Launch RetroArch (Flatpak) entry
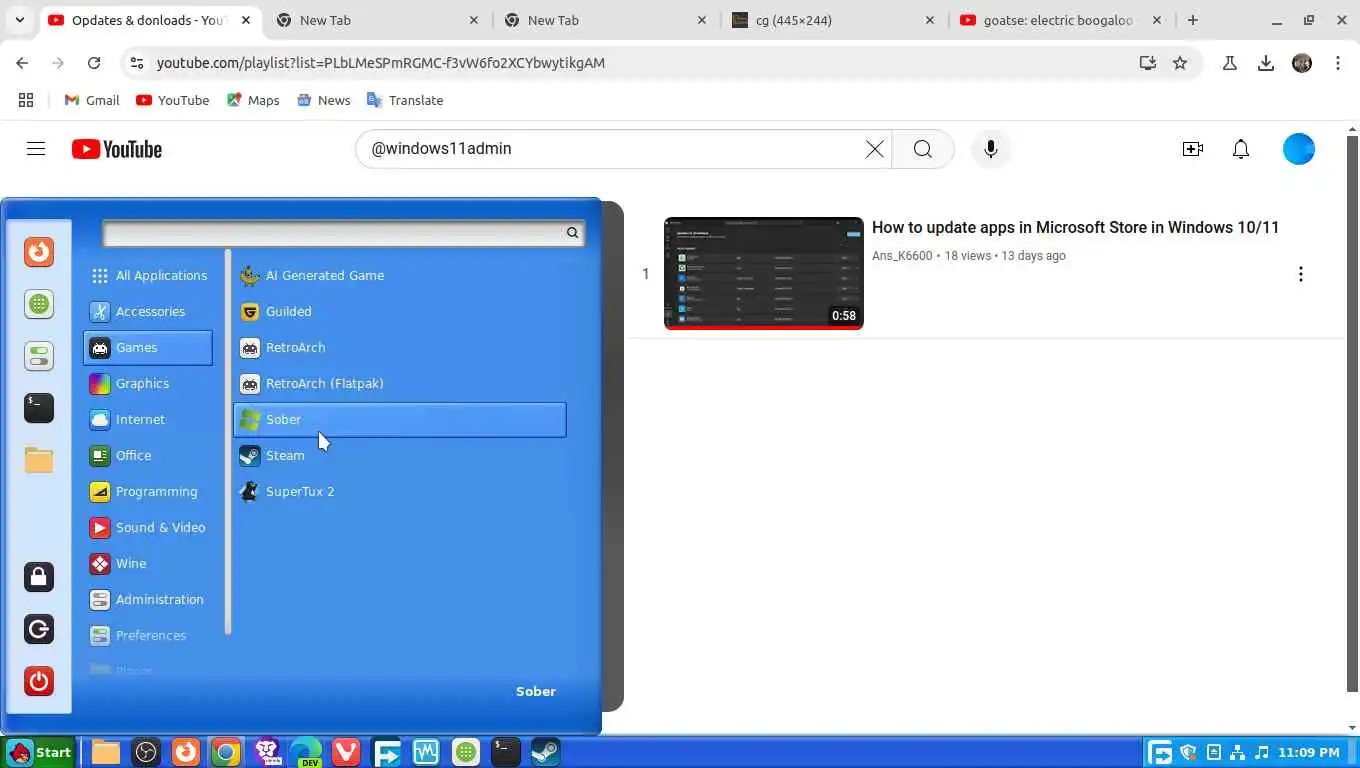The width and height of the screenshot is (1360, 768). [x=400, y=384]
